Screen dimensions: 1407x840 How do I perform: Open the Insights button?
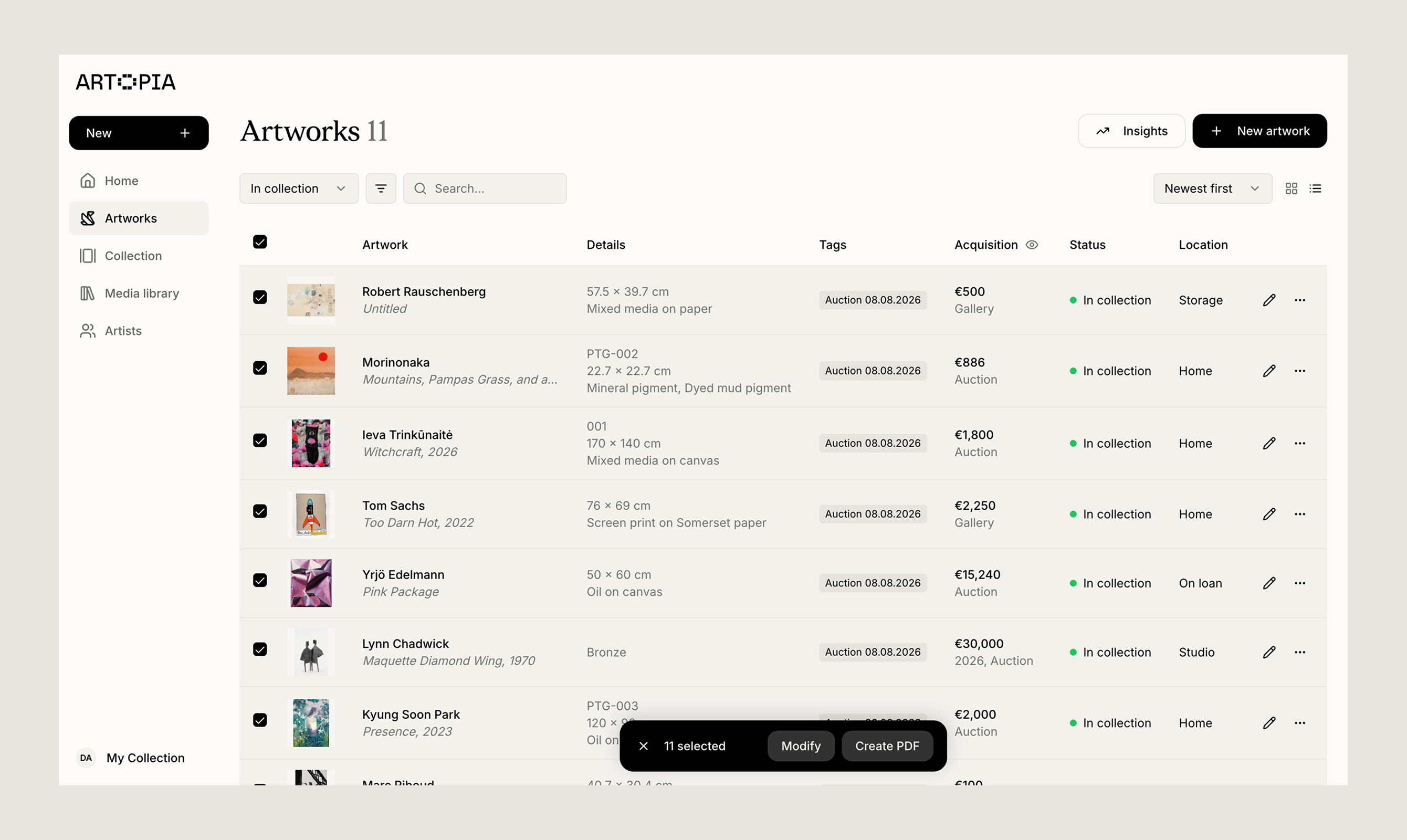(x=1131, y=131)
